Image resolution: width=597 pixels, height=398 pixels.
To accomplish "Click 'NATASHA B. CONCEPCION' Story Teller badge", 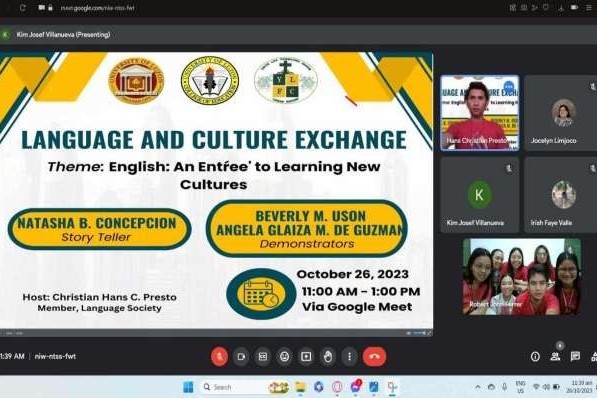I will [x=99, y=229].
